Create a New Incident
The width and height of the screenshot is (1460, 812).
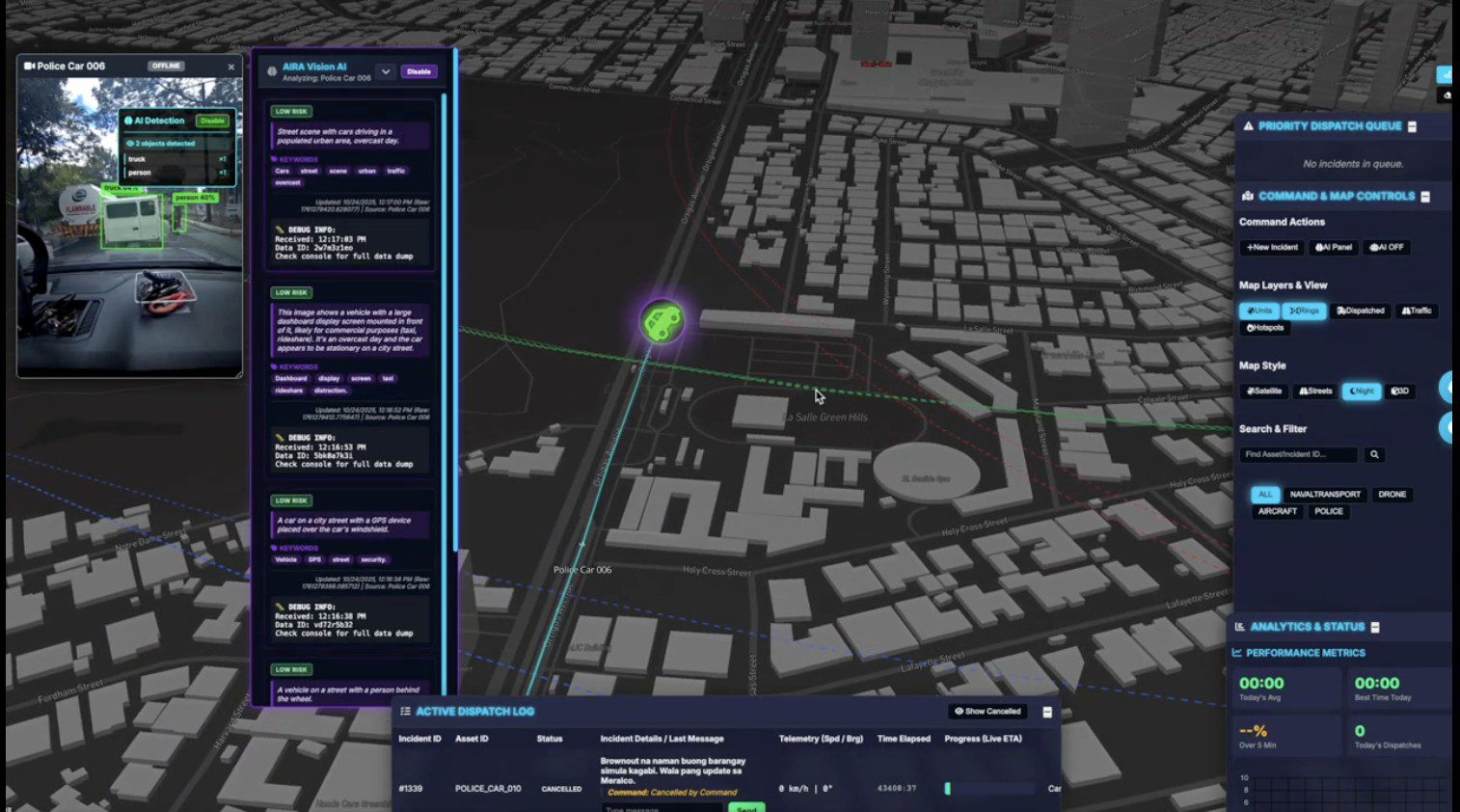point(1272,248)
